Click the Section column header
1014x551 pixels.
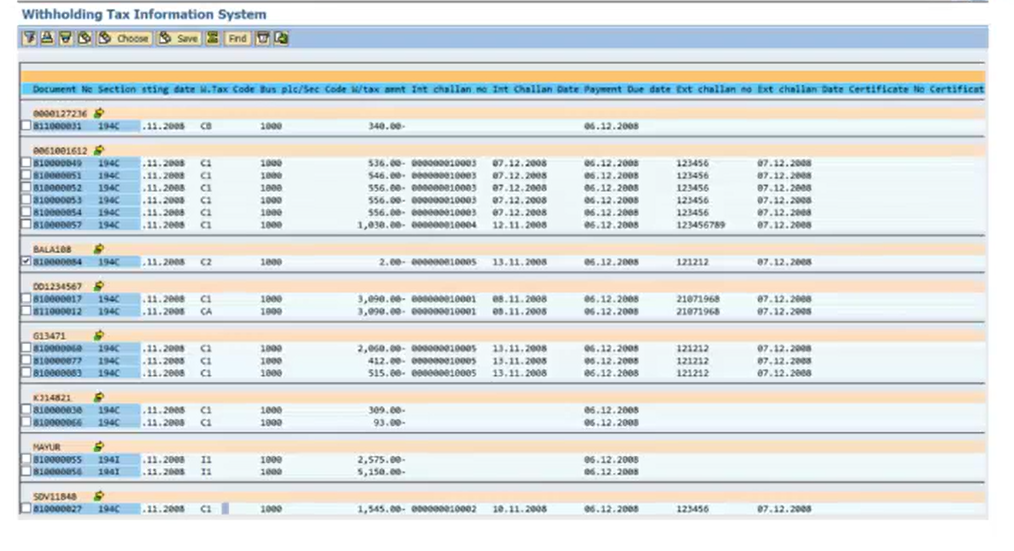(117, 89)
